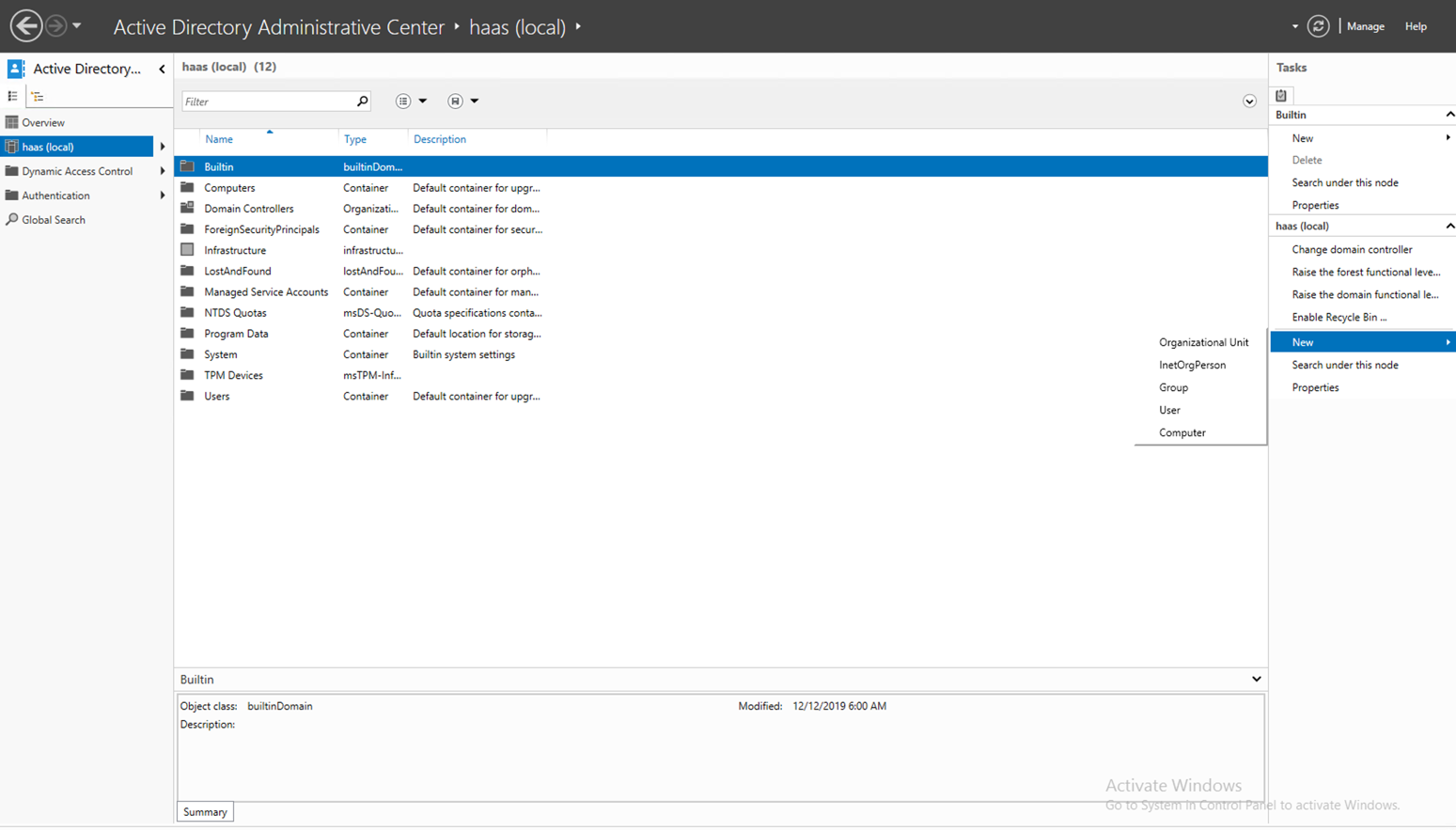
Task: Sort list by Description column
Action: tap(440, 139)
